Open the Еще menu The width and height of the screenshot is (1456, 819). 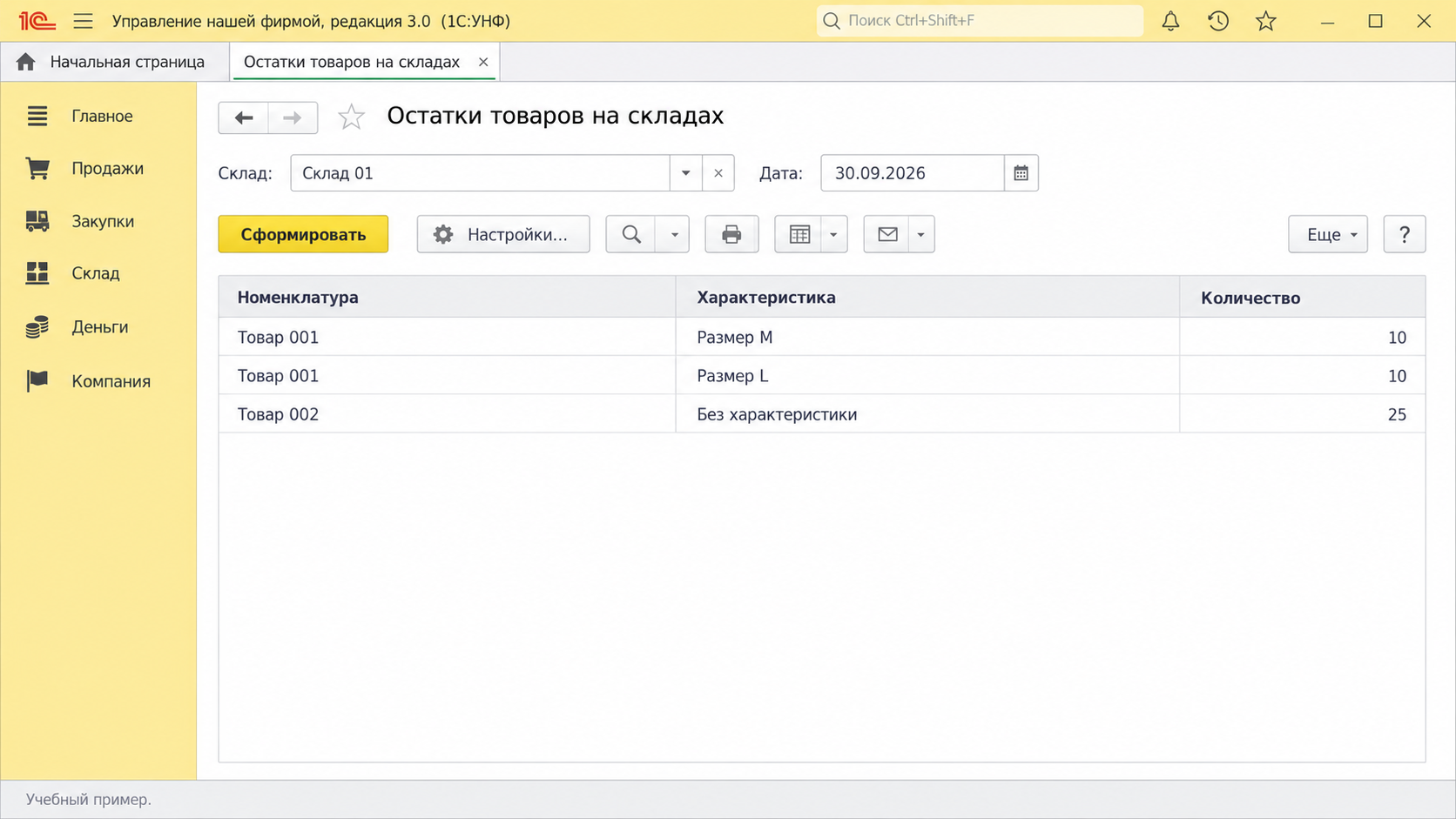click(1328, 234)
